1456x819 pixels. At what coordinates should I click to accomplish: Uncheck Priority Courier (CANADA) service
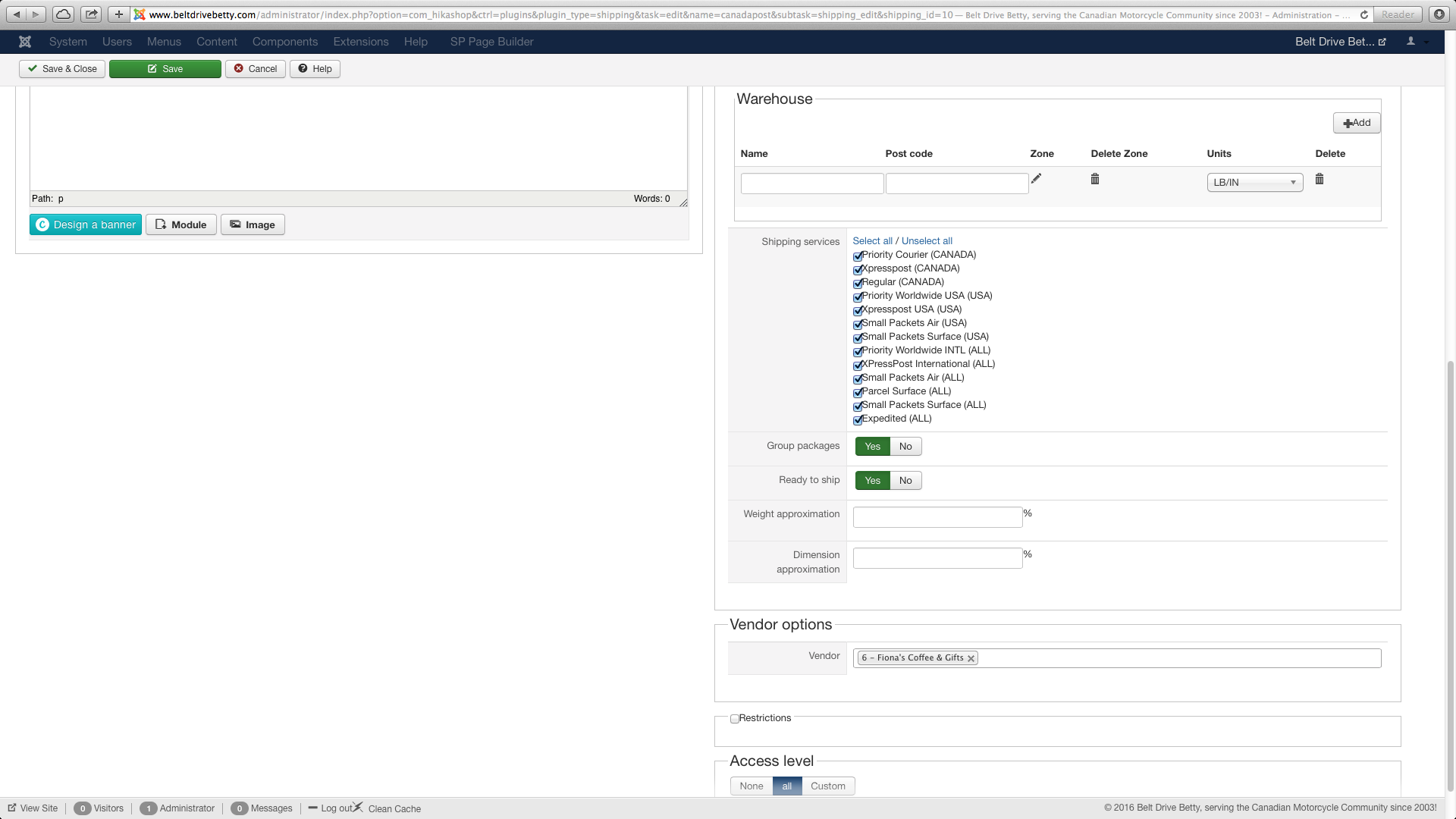tap(858, 256)
